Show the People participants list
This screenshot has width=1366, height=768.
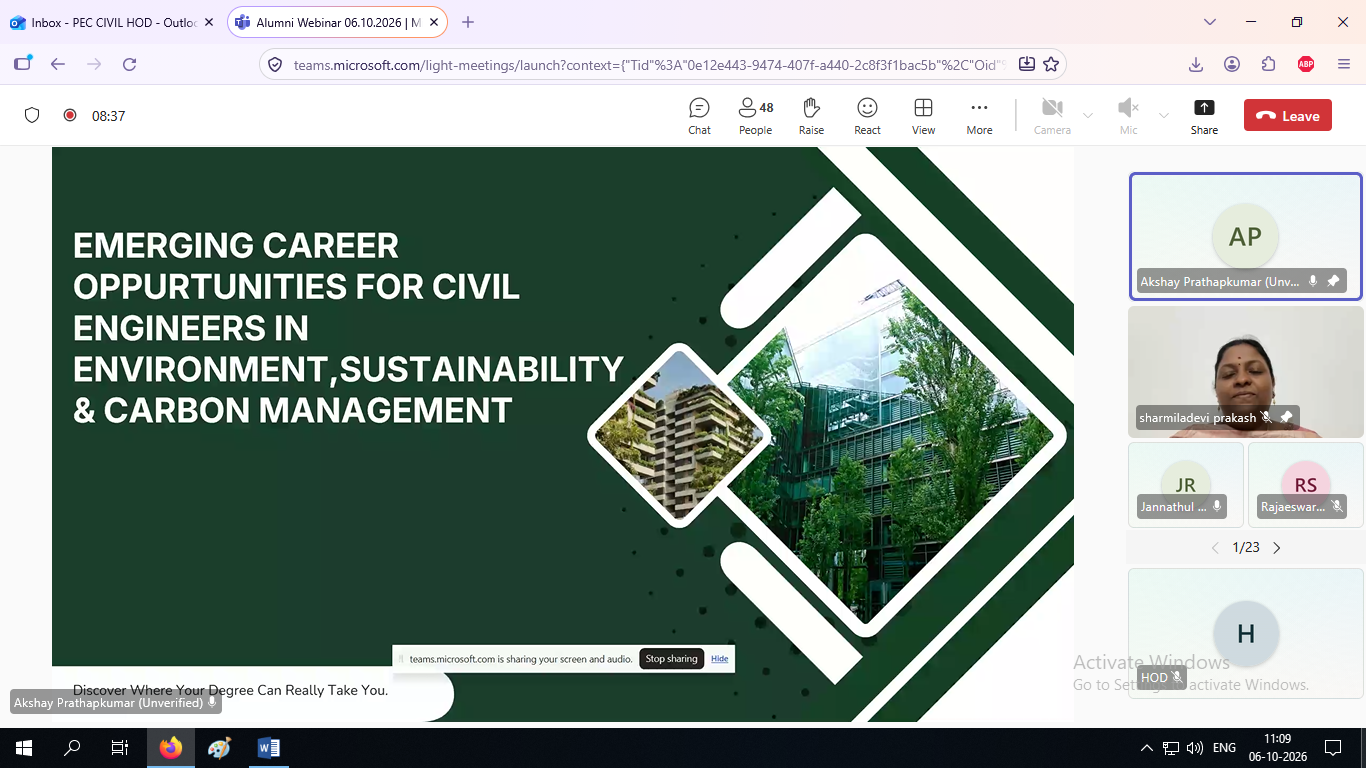755,116
